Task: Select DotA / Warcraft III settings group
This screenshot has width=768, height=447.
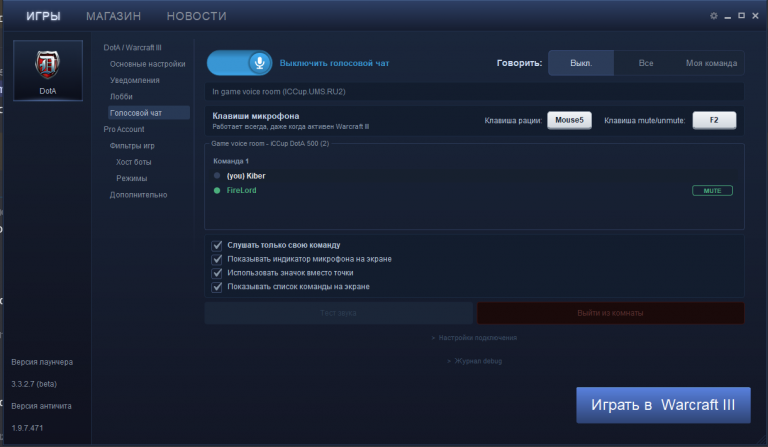Action: tap(132, 47)
